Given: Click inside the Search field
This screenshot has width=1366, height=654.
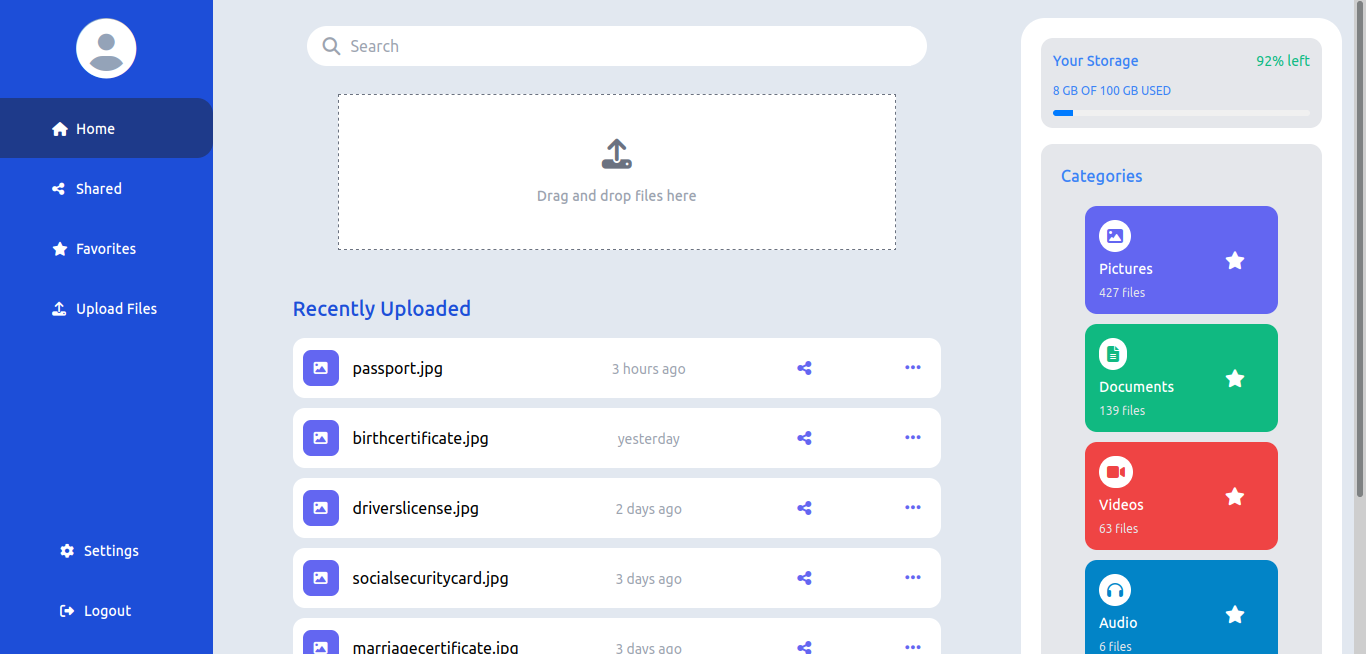Looking at the screenshot, I should 616,46.
